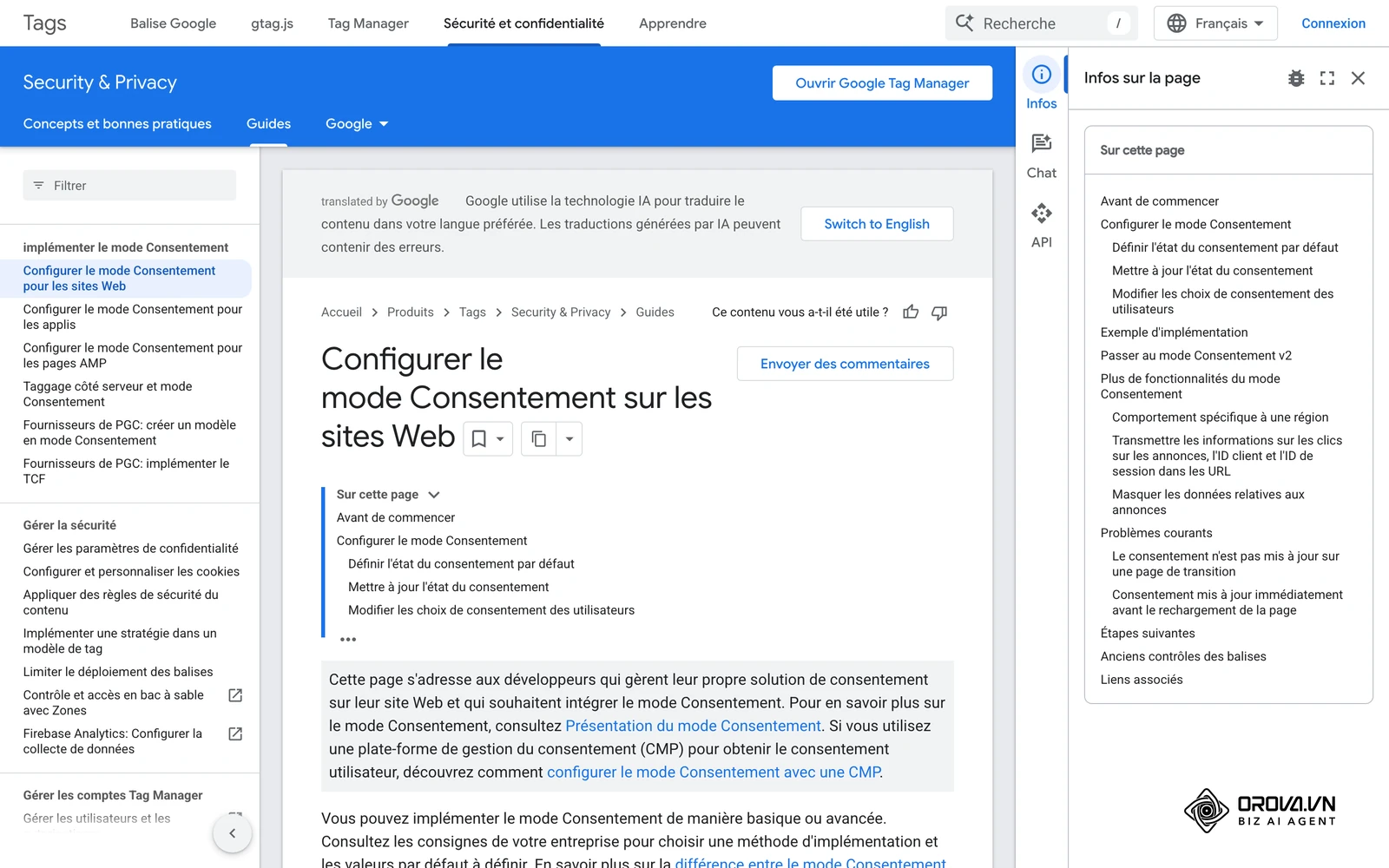Click Accueil in the breadcrumb
1389x868 pixels.
[341, 312]
